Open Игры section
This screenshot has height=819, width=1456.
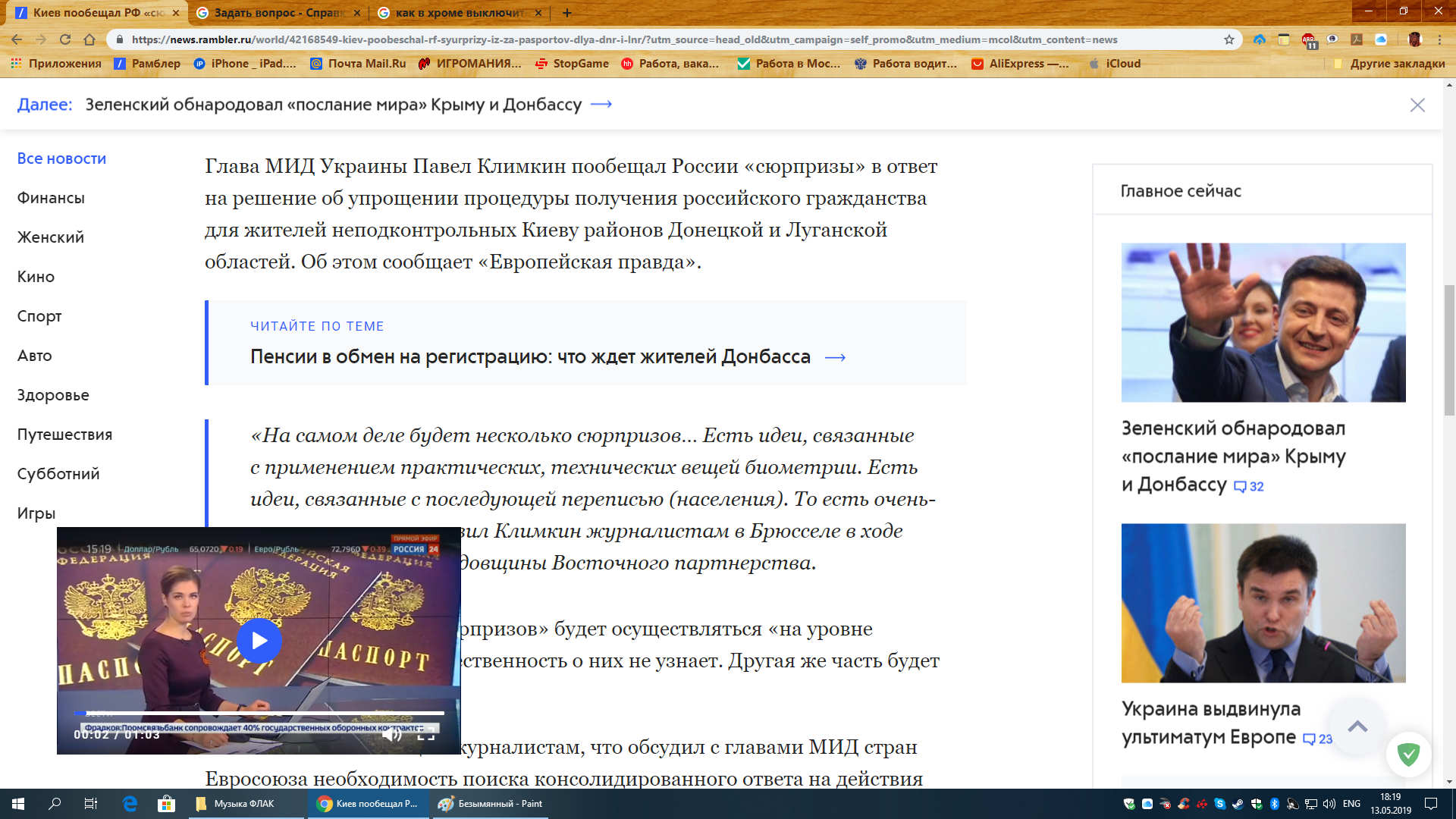click(36, 513)
